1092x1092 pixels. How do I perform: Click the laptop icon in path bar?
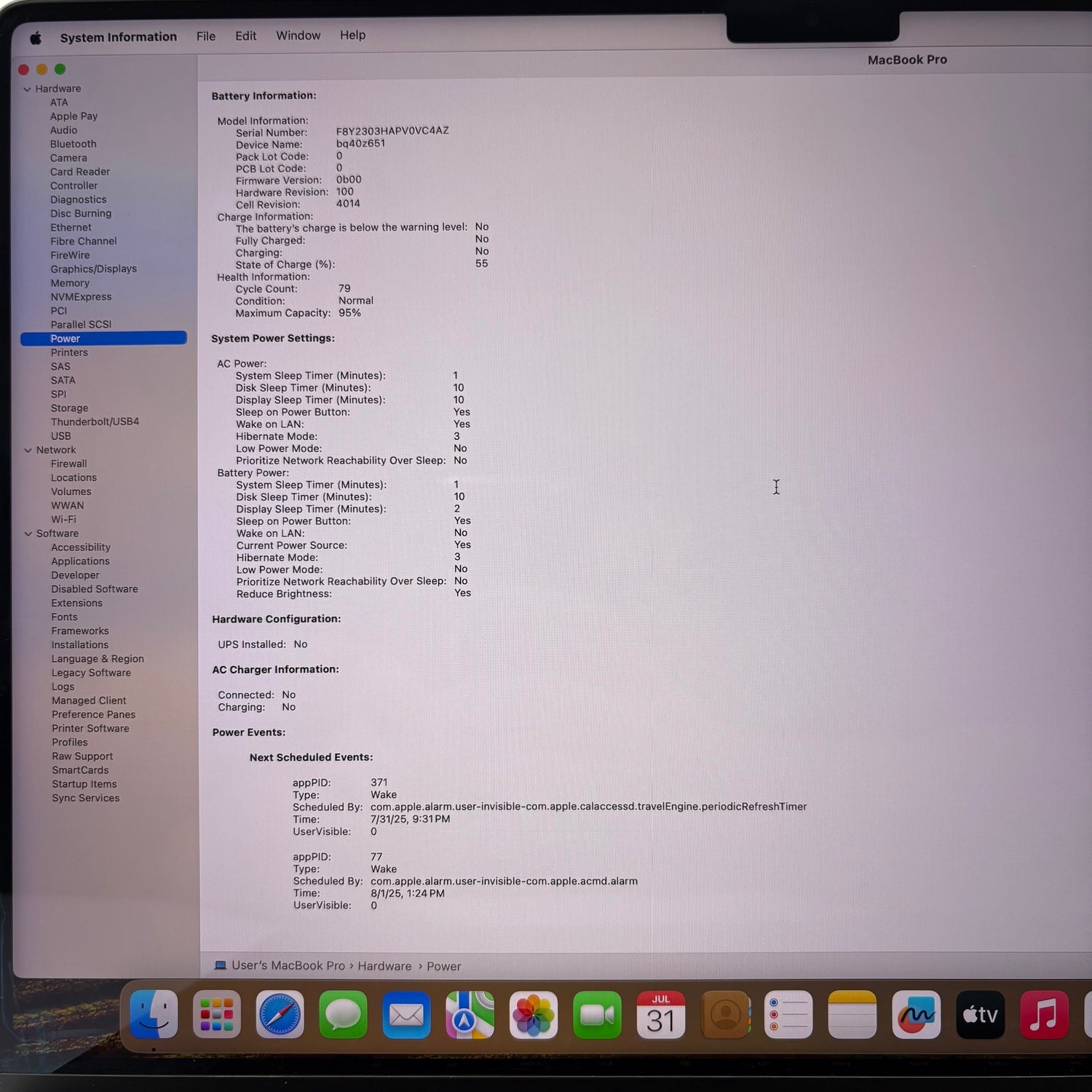click(x=221, y=965)
